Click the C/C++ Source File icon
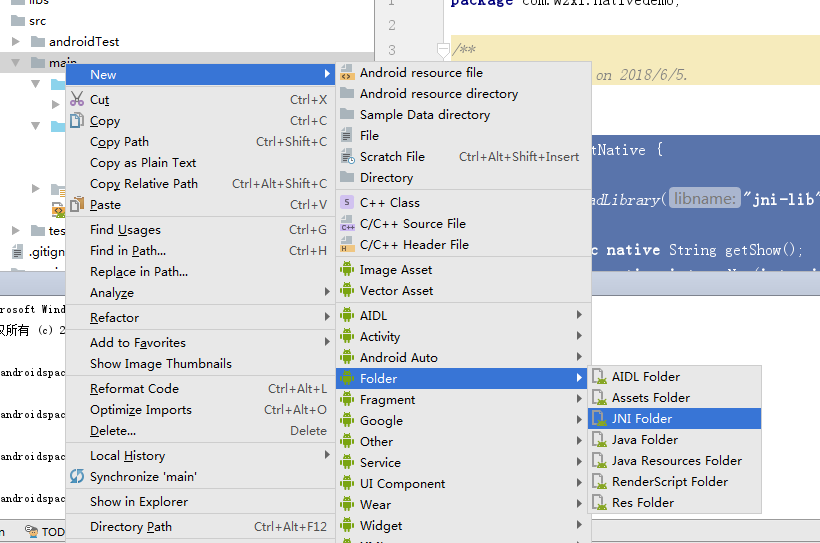 347,223
